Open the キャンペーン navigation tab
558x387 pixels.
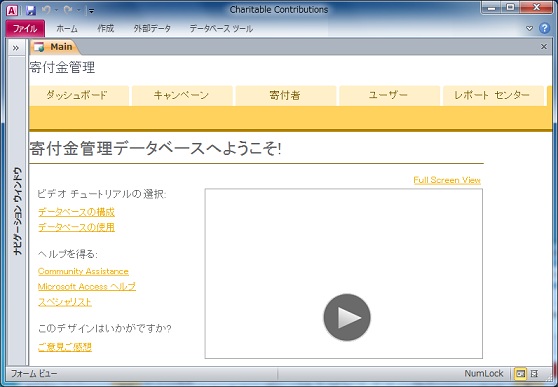[182, 95]
